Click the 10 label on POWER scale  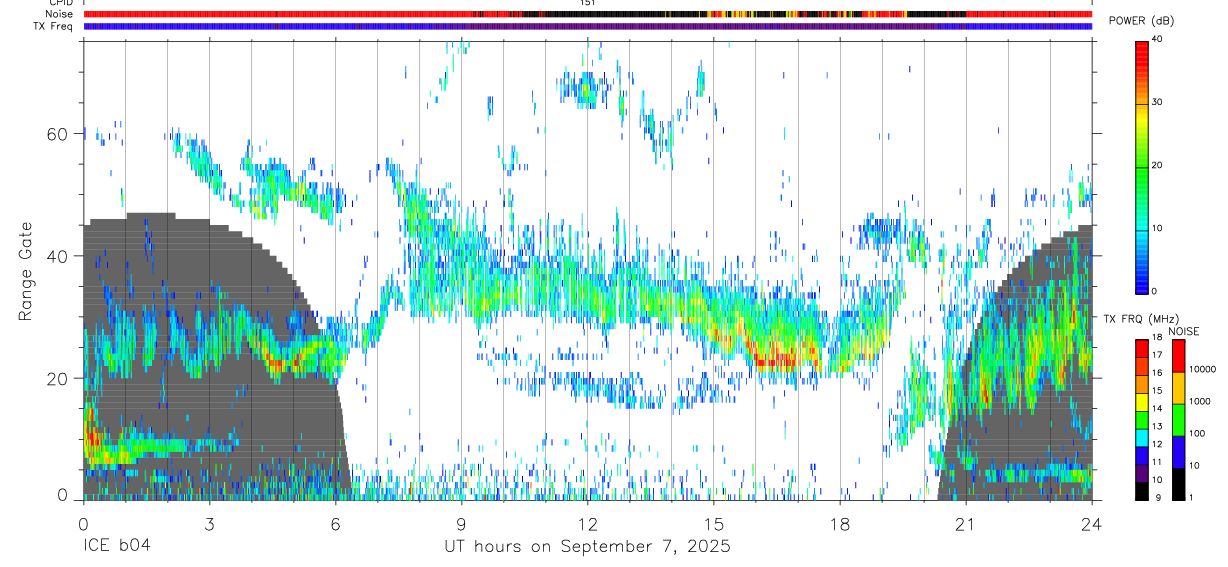tap(1158, 229)
